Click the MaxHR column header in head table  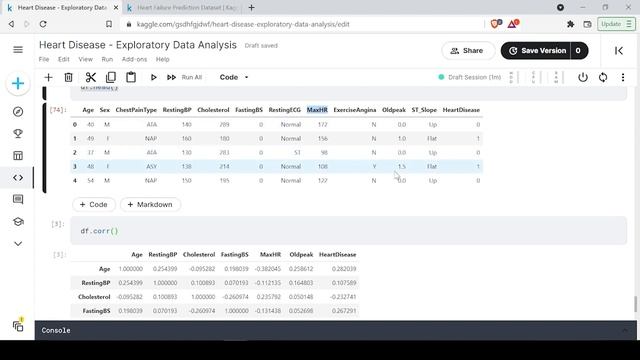[x=317, y=110]
